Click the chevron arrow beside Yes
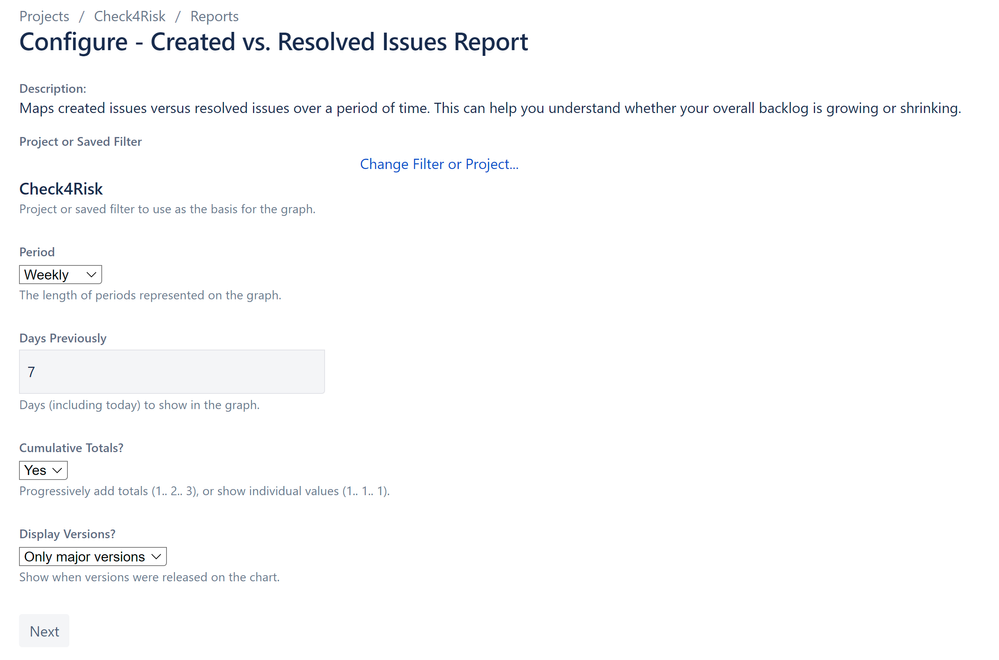999x660 pixels. coord(57,470)
